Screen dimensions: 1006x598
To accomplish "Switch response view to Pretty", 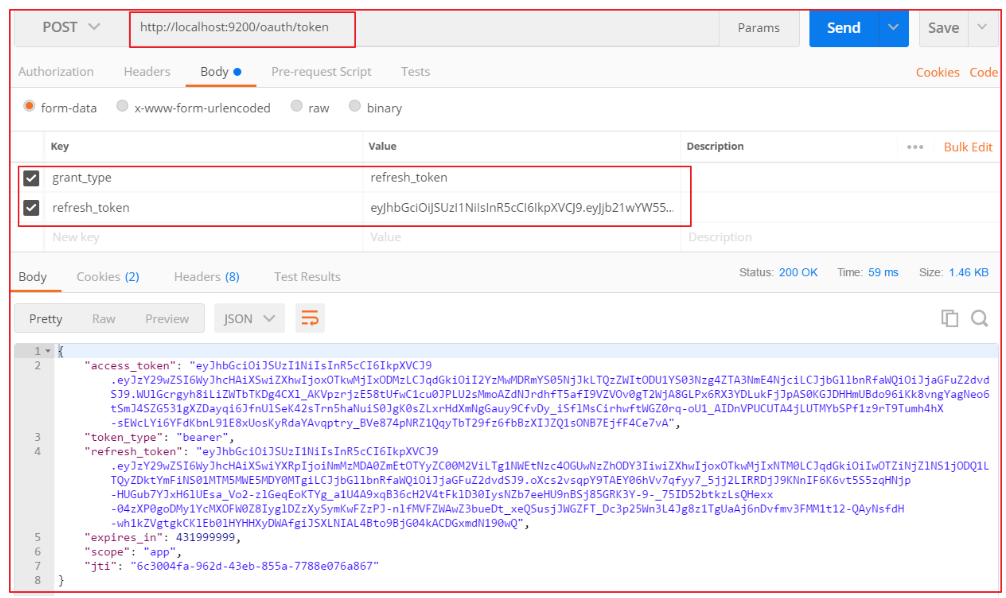I will click(46, 319).
